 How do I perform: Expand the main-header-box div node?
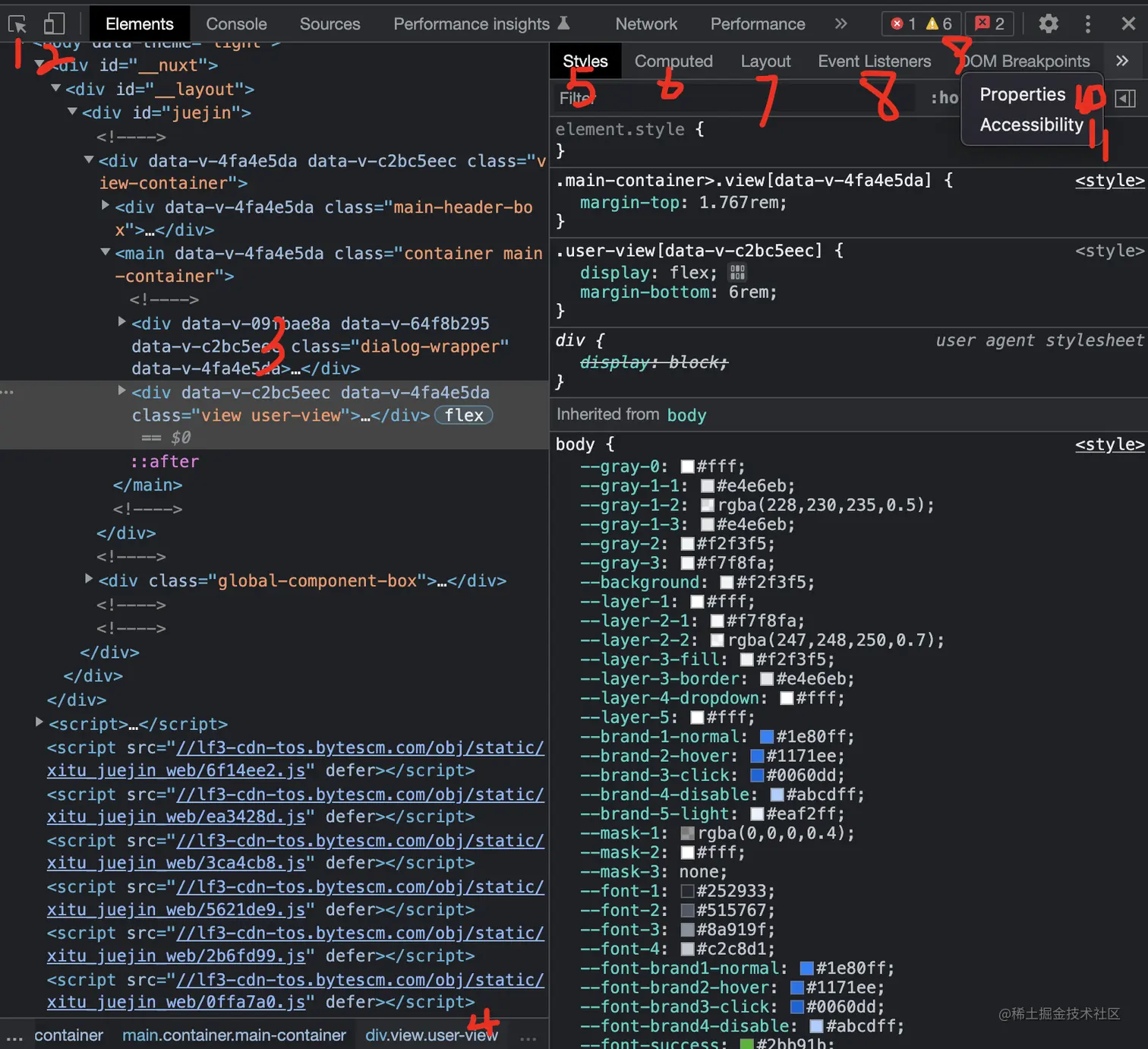[x=106, y=205]
